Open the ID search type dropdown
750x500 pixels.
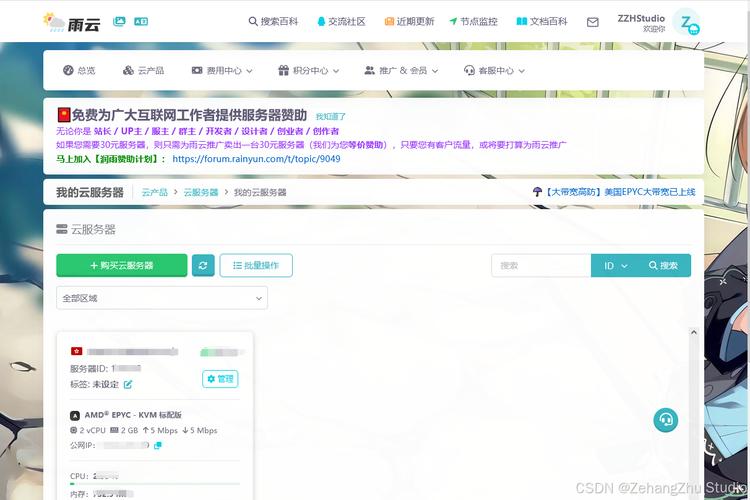click(x=615, y=265)
